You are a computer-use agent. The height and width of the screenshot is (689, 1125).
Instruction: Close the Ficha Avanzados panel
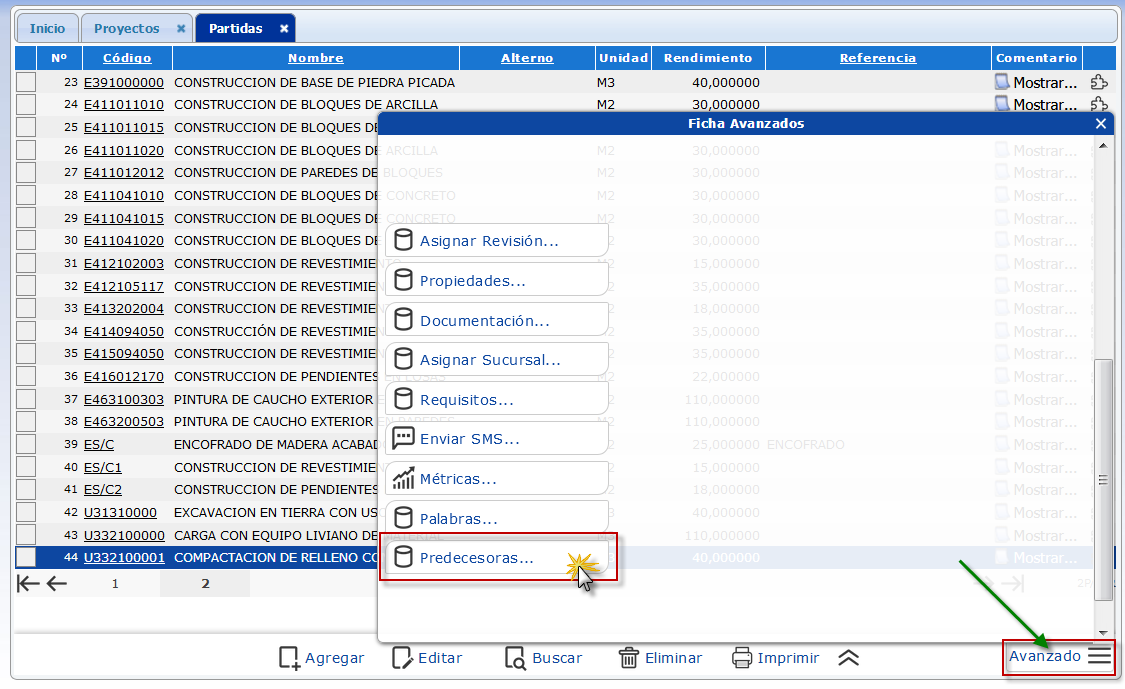point(1101,123)
